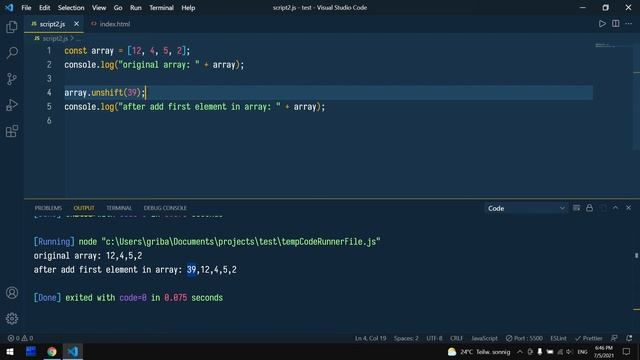Open the output channel dropdown showing Code
This screenshot has width=640, height=360.
526,208
